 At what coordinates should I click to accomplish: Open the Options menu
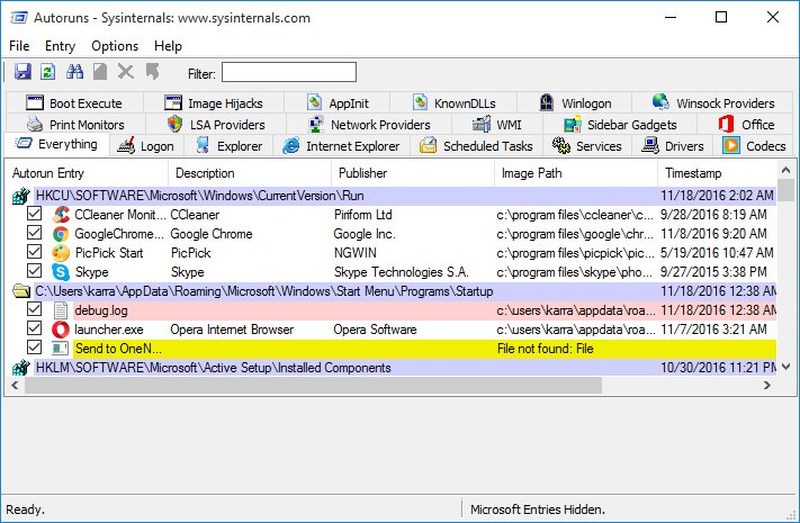[x=115, y=46]
